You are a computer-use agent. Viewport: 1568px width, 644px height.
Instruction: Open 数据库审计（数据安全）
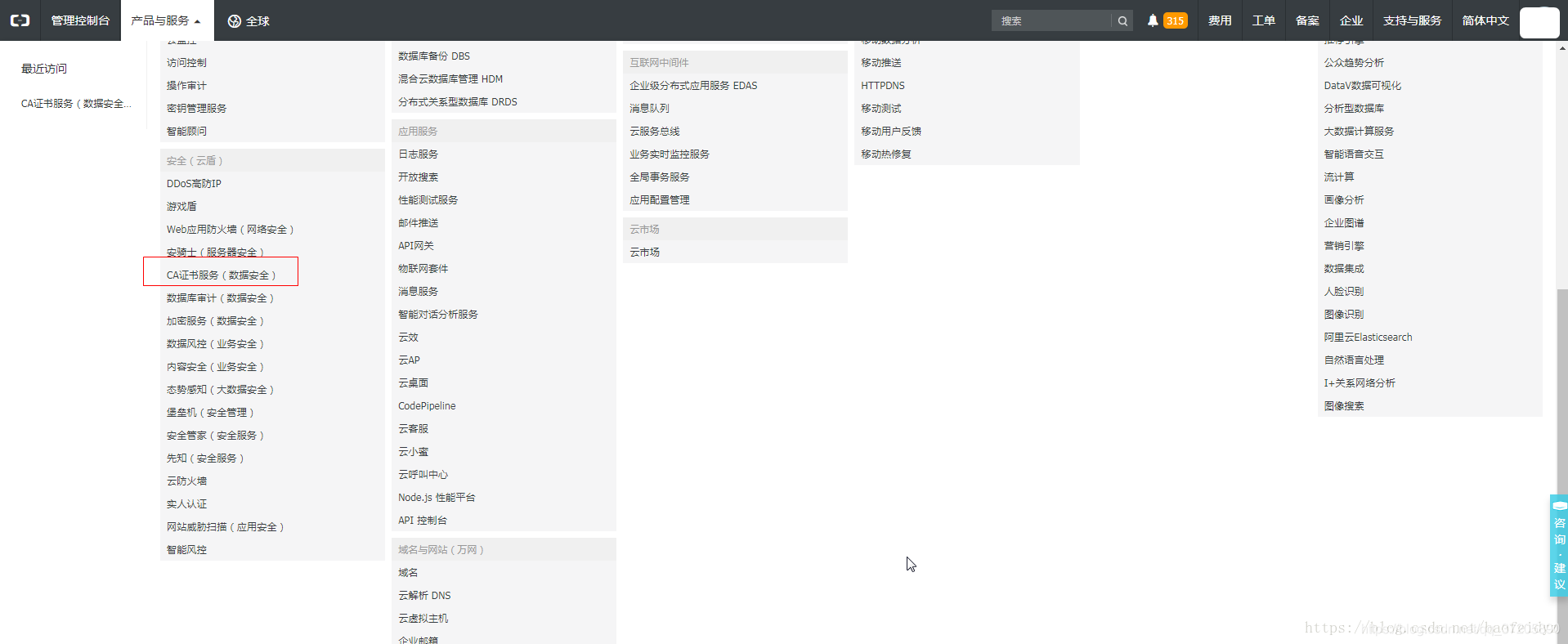[220, 298]
